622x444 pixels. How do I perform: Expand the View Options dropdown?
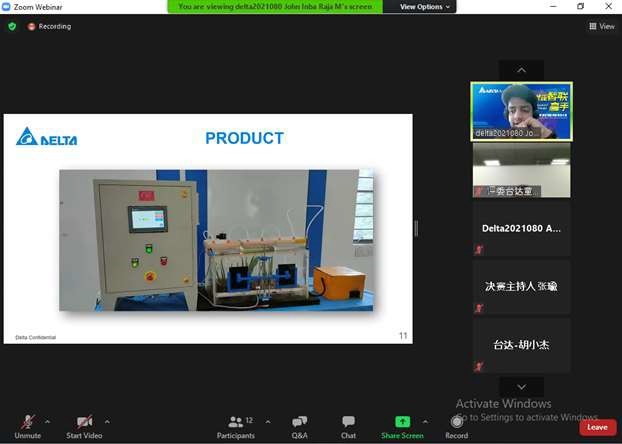424,7
